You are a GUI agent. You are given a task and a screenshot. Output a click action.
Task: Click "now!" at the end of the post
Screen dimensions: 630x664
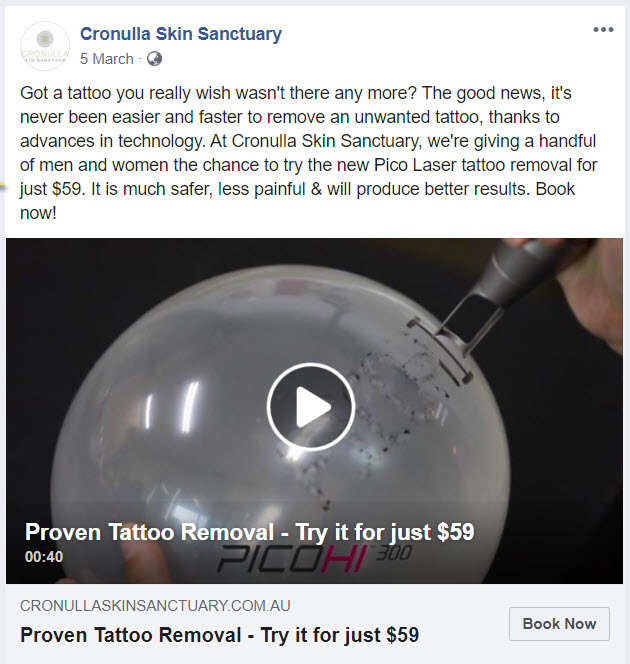pos(38,213)
